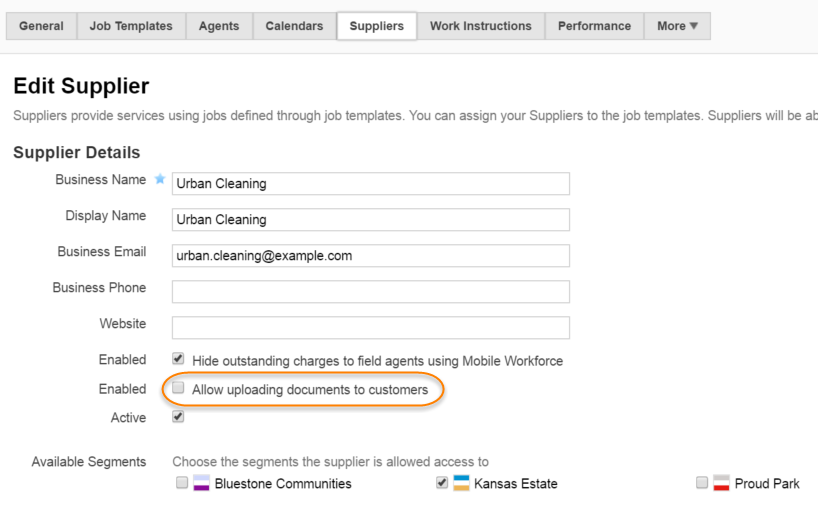The image size is (818, 505).
Task: View the Performance tab
Action: pyautogui.click(x=594, y=26)
